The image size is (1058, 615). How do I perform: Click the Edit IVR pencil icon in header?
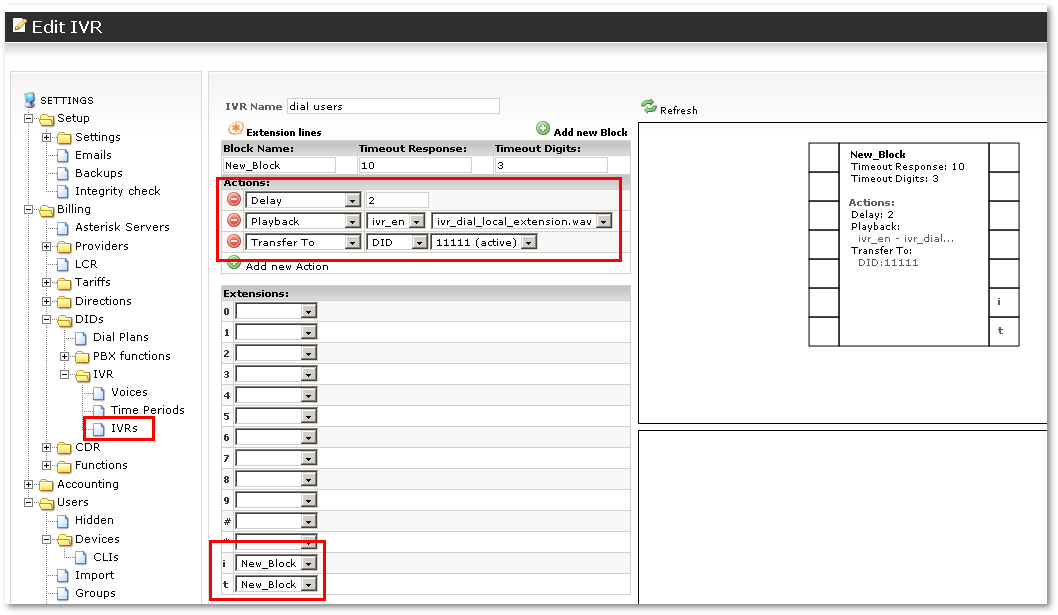(19, 25)
